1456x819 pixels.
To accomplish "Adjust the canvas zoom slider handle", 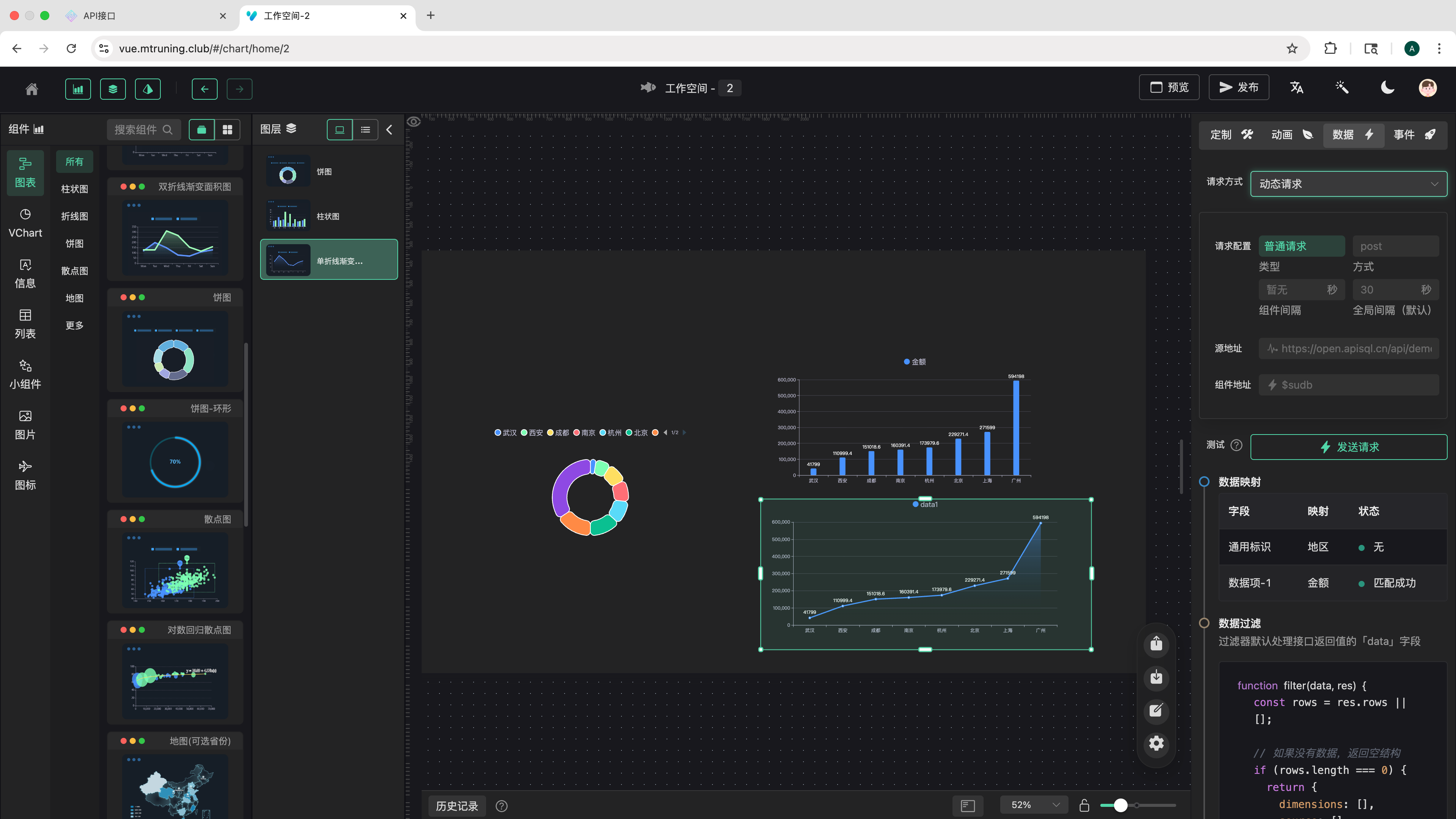I will [1120, 805].
